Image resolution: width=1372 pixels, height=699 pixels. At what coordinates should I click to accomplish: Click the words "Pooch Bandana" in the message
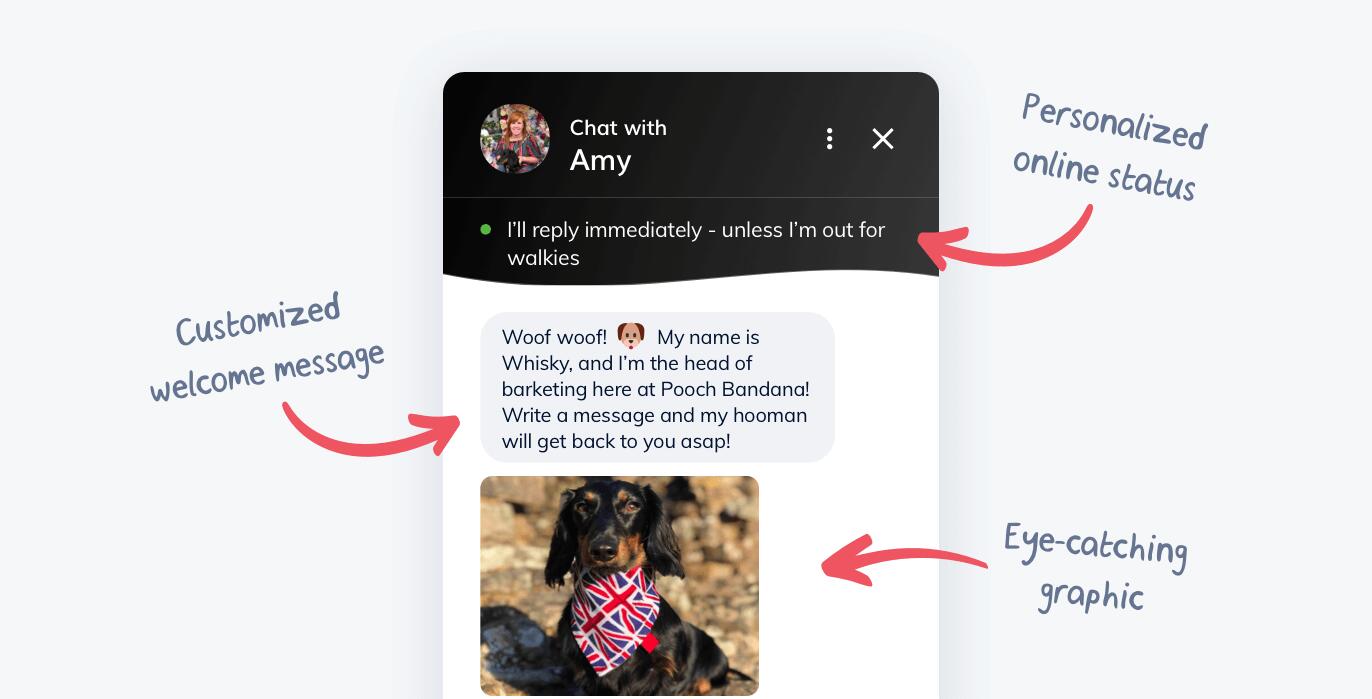745,389
